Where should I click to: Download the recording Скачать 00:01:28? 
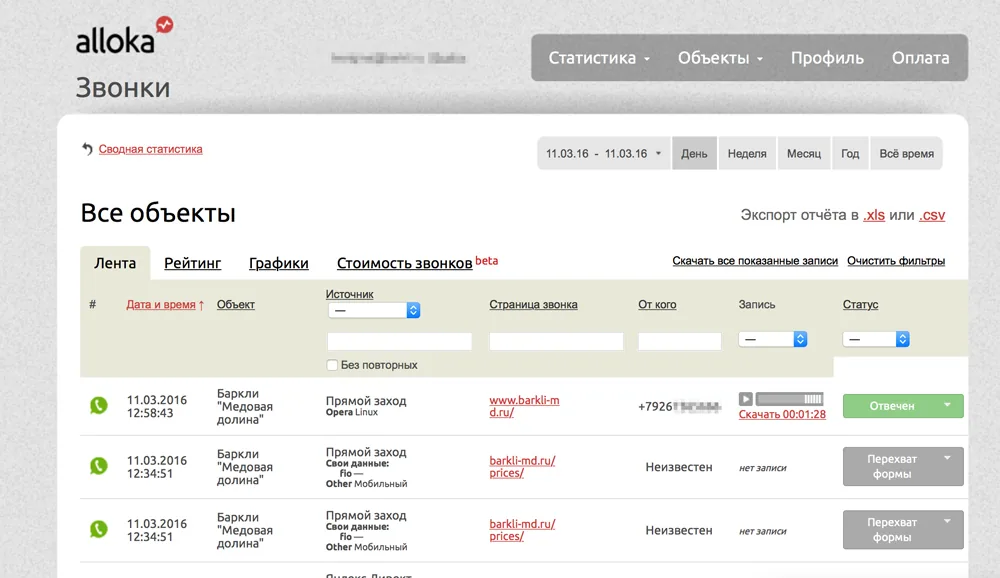(x=782, y=414)
